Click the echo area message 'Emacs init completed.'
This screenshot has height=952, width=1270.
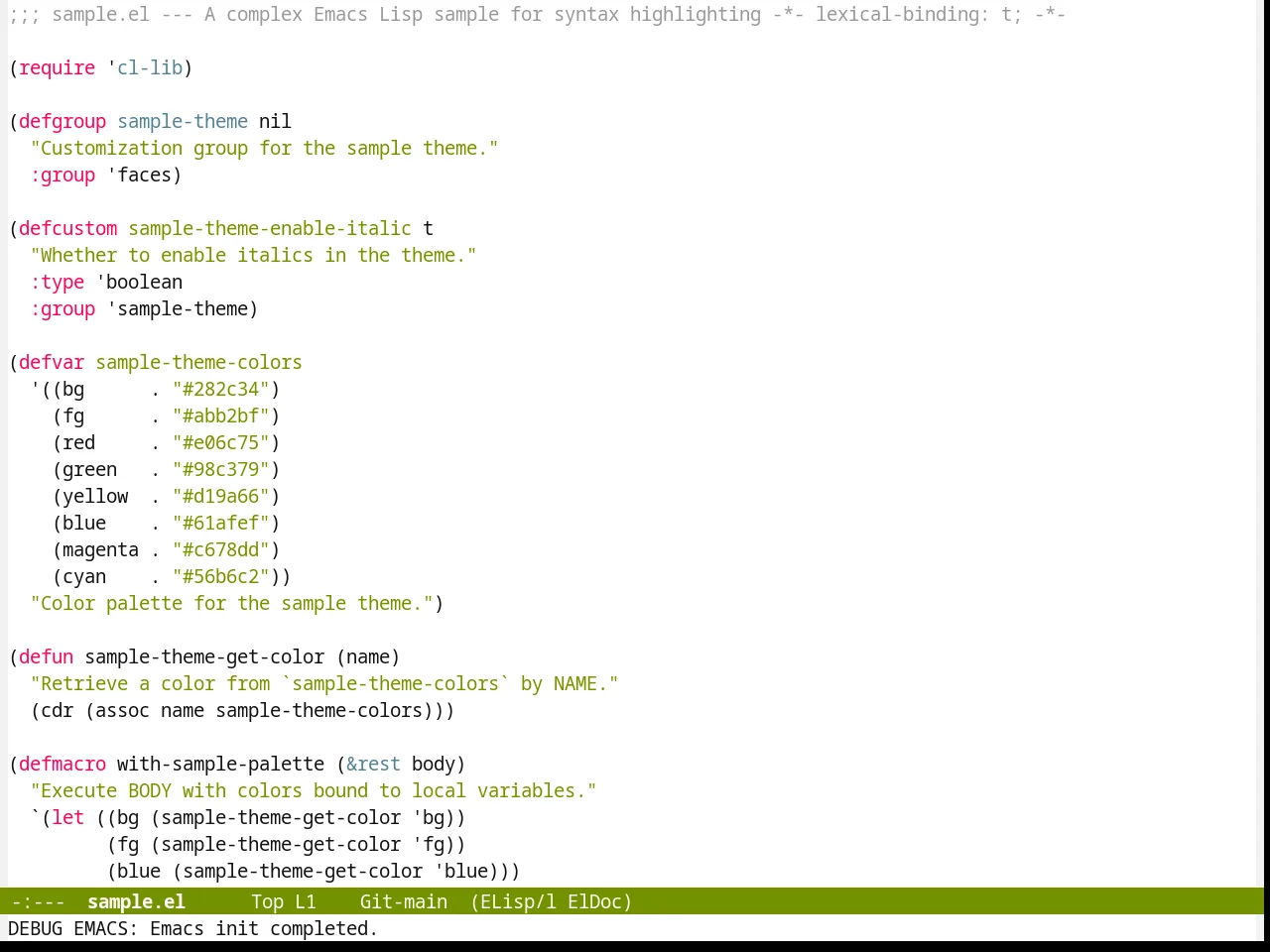point(264,928)
